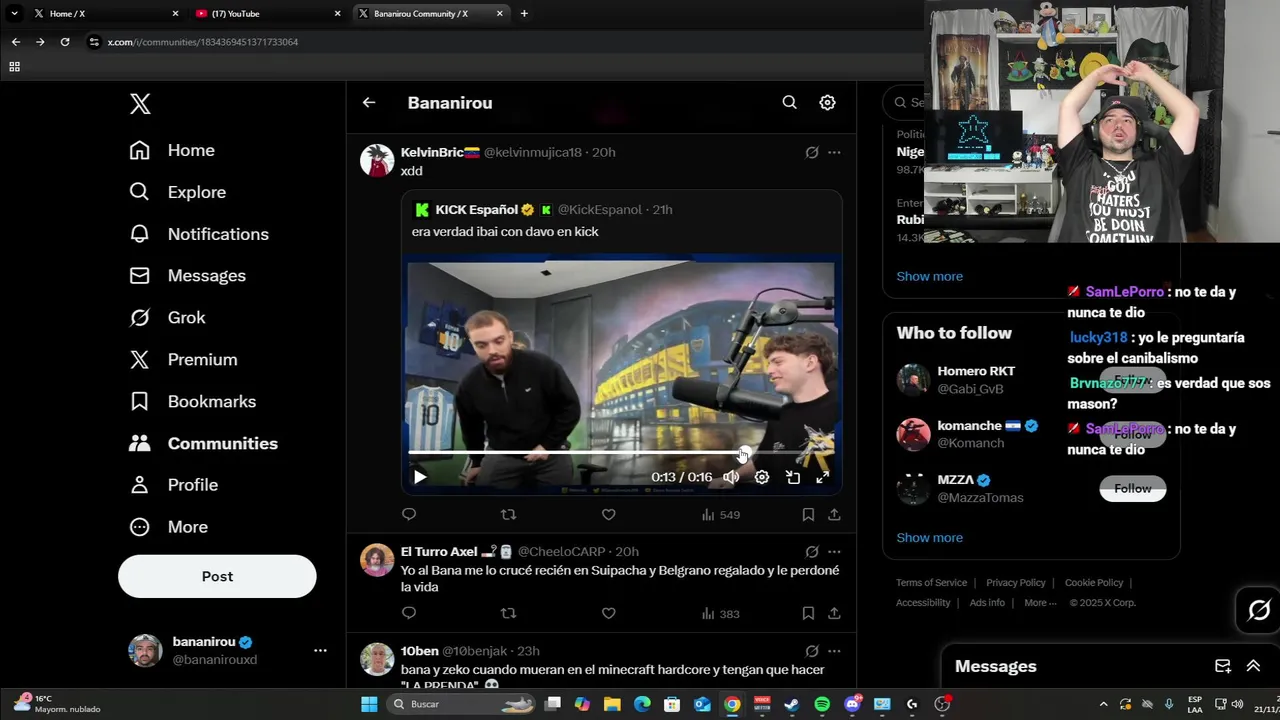Go back using the Bananirou header arrow

[369, 102]
